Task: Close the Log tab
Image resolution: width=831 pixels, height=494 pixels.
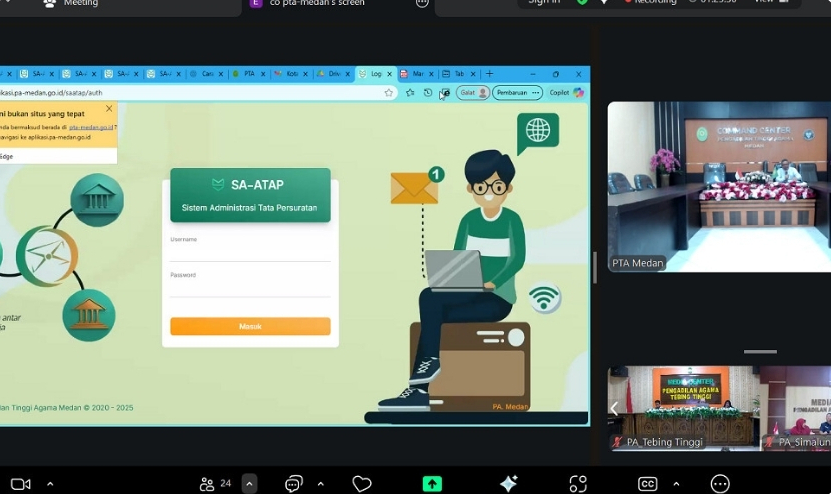Action: pyautogui.click(x=390, y=74)
